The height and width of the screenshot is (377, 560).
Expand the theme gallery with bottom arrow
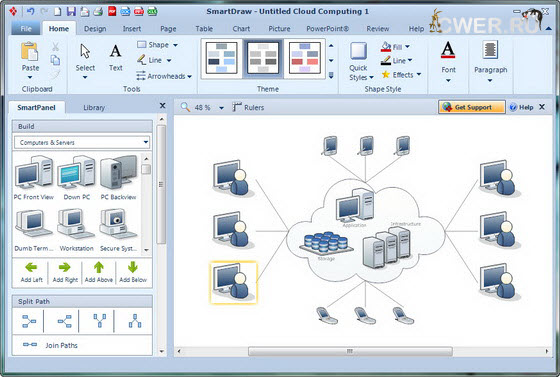click(x=331, y=75)
